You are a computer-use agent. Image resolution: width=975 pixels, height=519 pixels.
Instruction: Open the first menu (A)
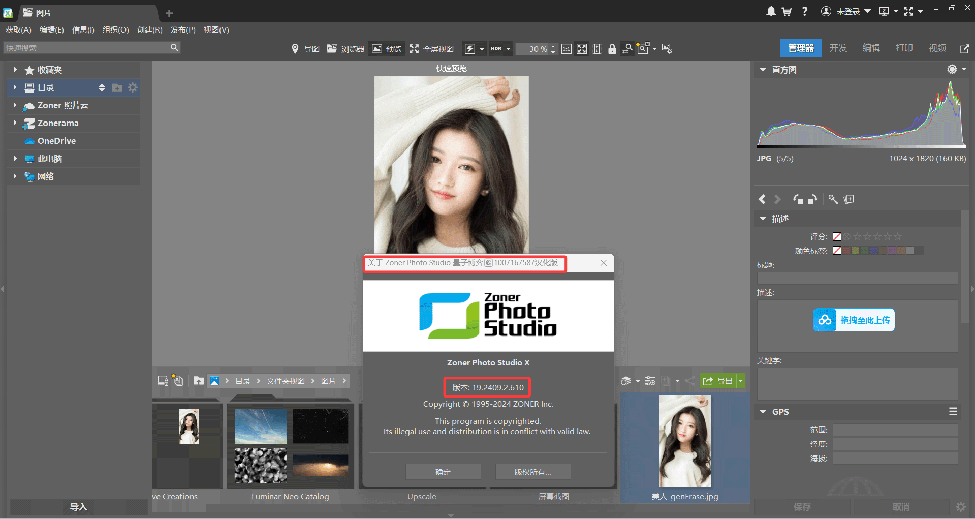click(x=19, y=30)
